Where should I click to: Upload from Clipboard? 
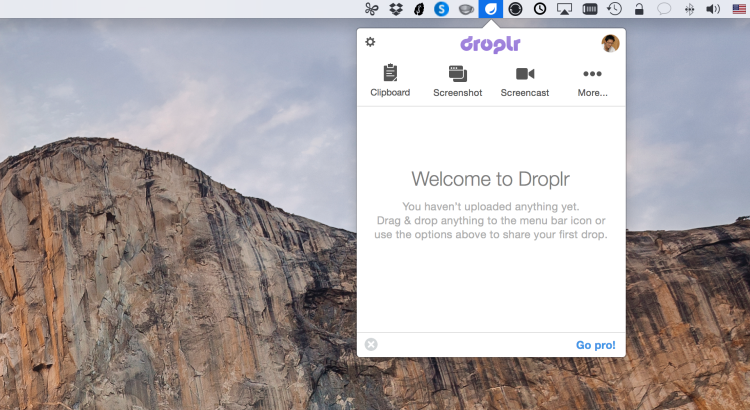point(390,80)
